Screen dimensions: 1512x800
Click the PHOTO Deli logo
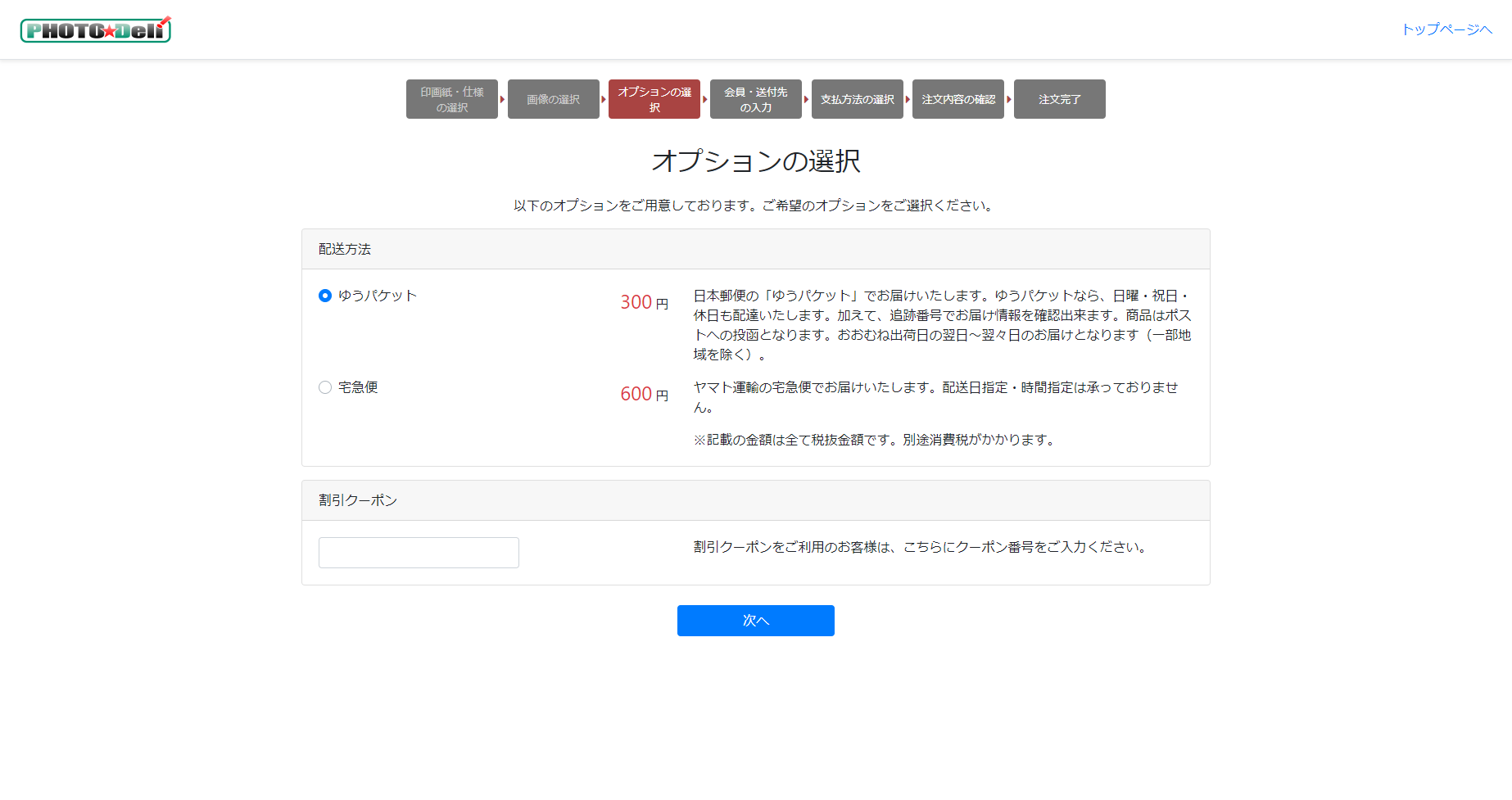95,29
